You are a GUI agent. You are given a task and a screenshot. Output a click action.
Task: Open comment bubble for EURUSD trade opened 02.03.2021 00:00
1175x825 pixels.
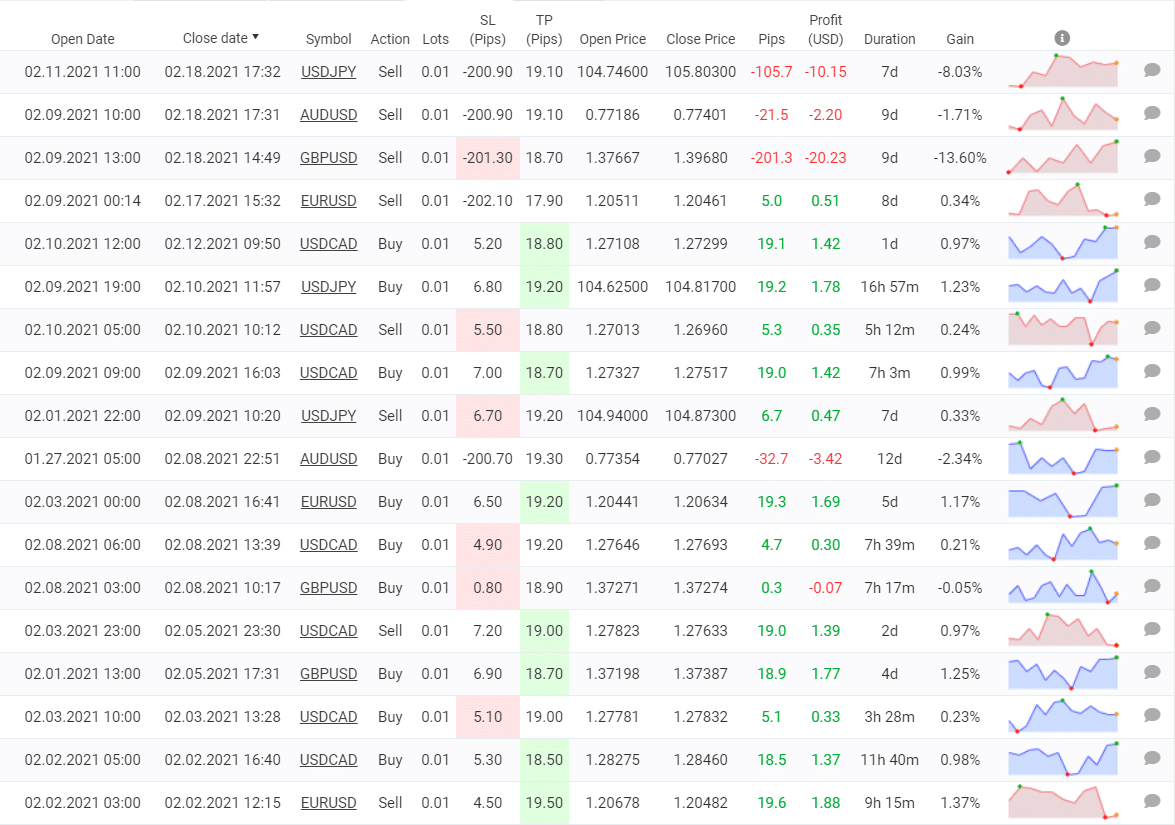click(1152, 500)
